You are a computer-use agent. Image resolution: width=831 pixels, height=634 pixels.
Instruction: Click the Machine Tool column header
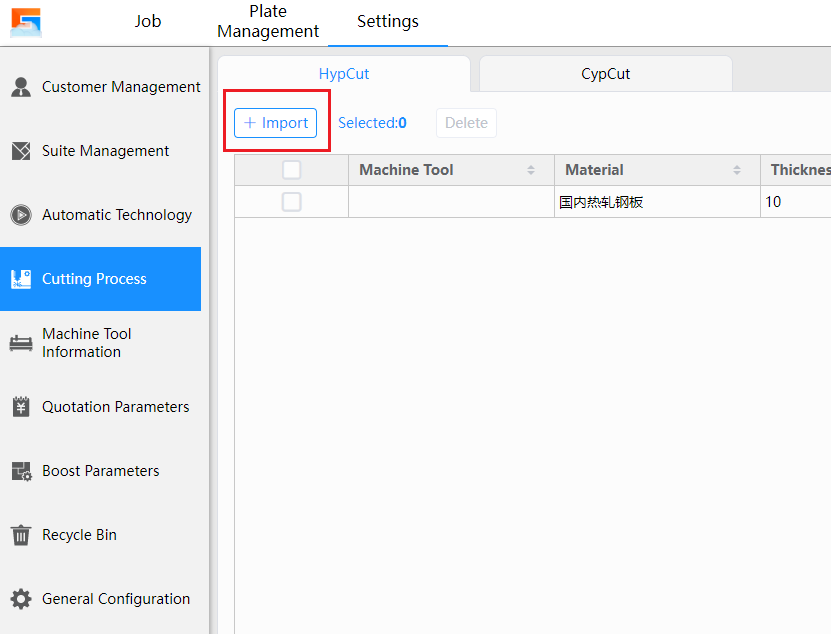[x=452, y=170]
